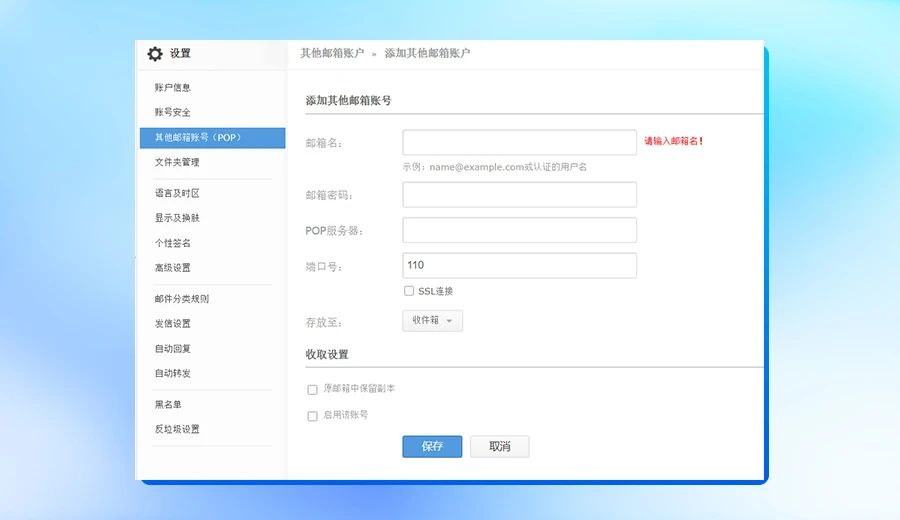
Task: Open the 收件箱 folder dropdown
Action: point(432,321)
